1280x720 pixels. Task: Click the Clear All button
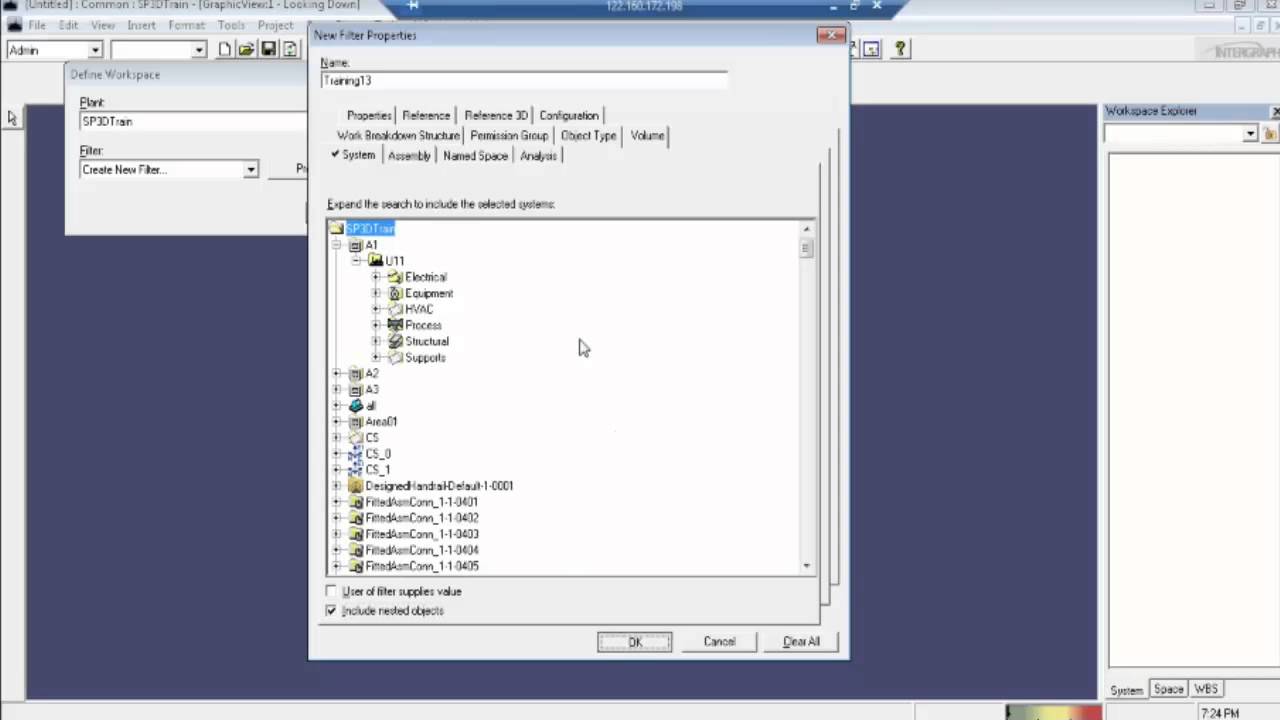click(801, 642)
